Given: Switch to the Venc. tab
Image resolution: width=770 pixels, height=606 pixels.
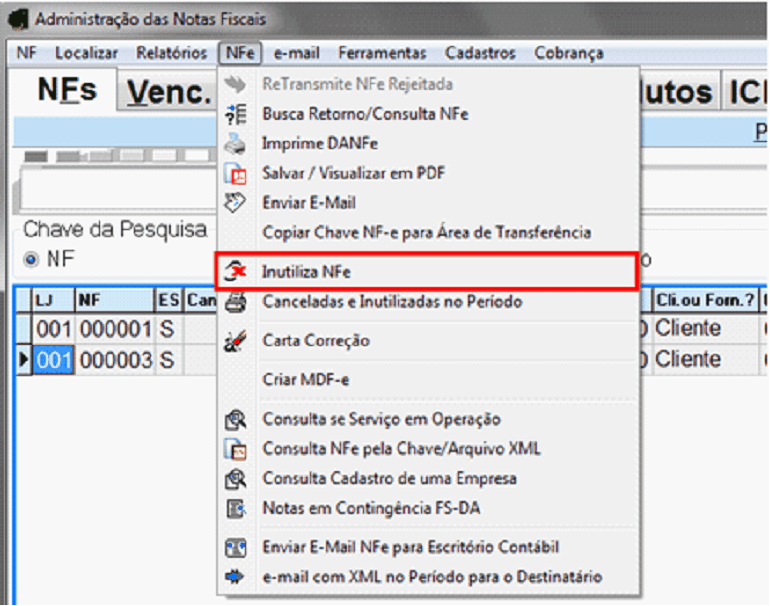Looking at the screenshot, I should point(170,92).
